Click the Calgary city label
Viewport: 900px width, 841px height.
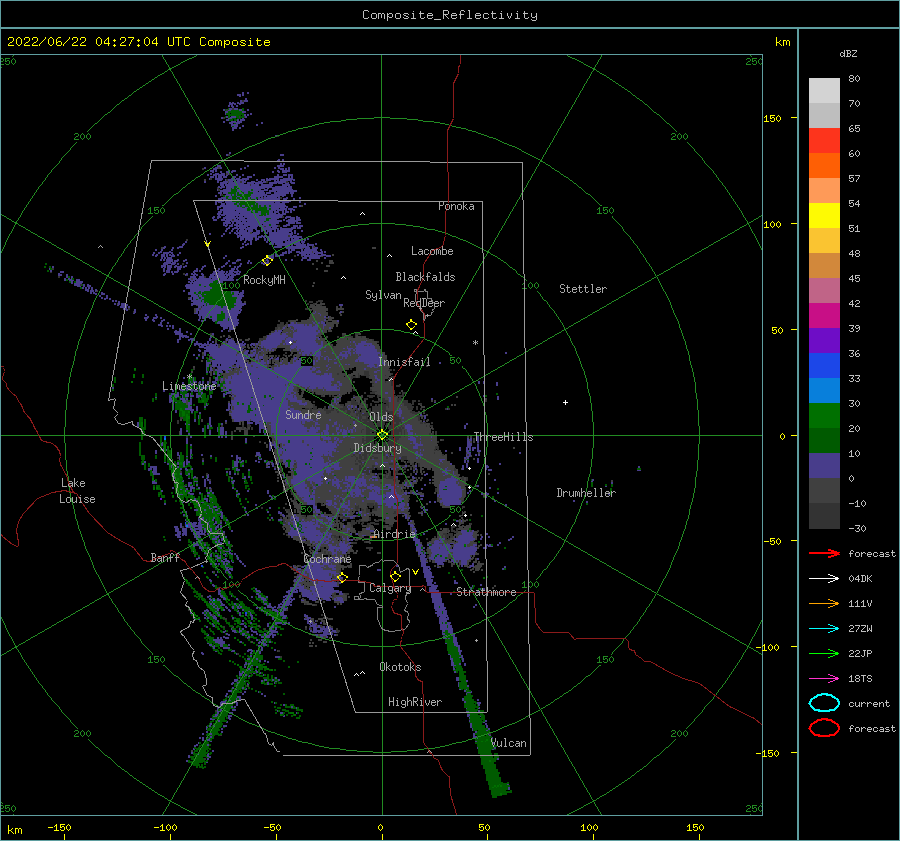point(390,588)
